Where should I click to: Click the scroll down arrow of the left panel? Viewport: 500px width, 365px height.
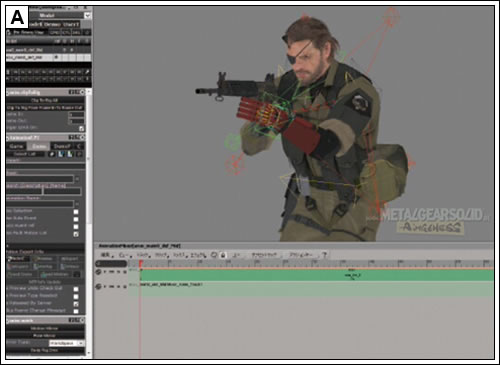click(x=89, y=353)
